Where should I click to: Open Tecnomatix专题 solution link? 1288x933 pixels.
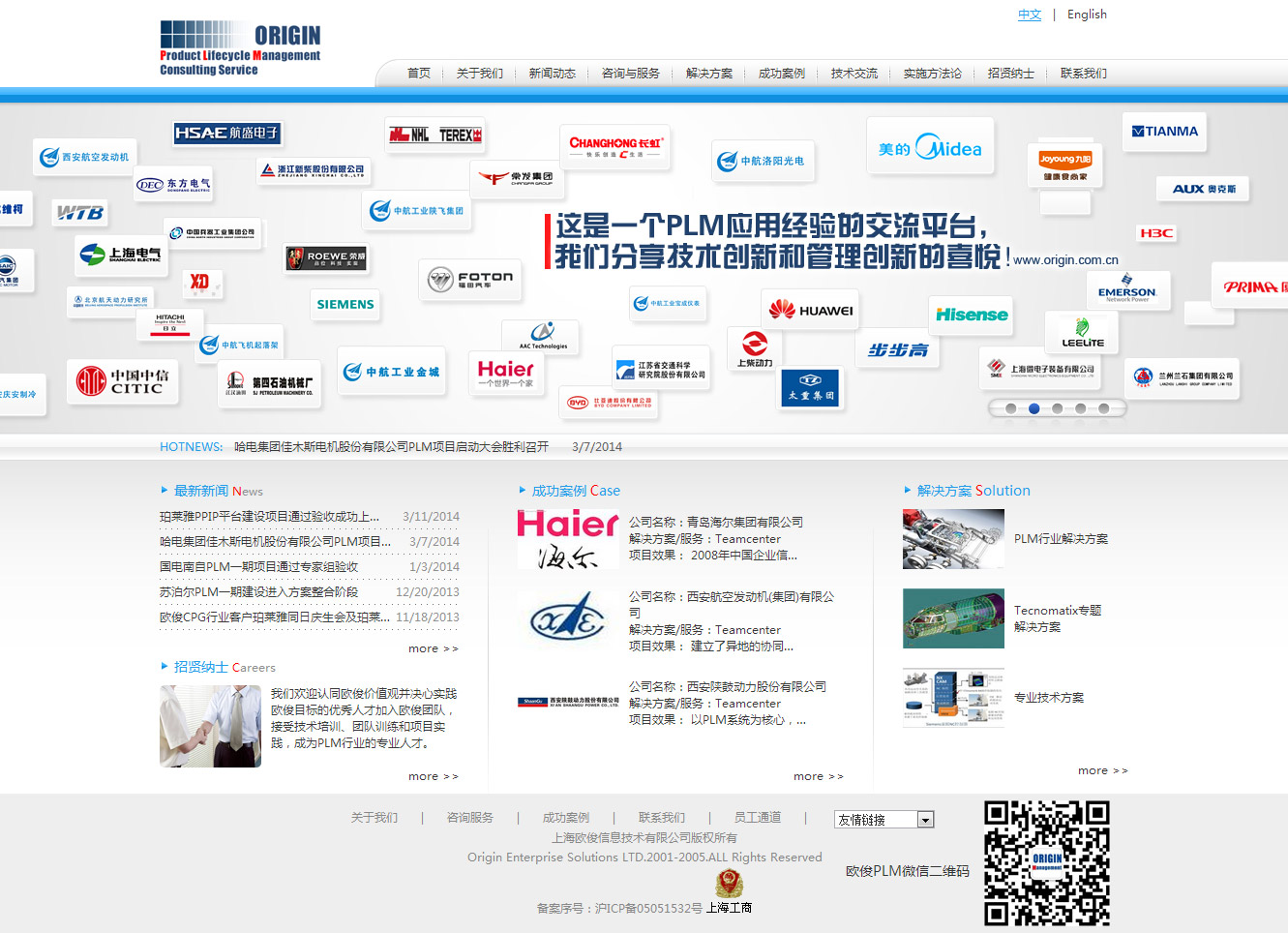tap(1058, 618)
